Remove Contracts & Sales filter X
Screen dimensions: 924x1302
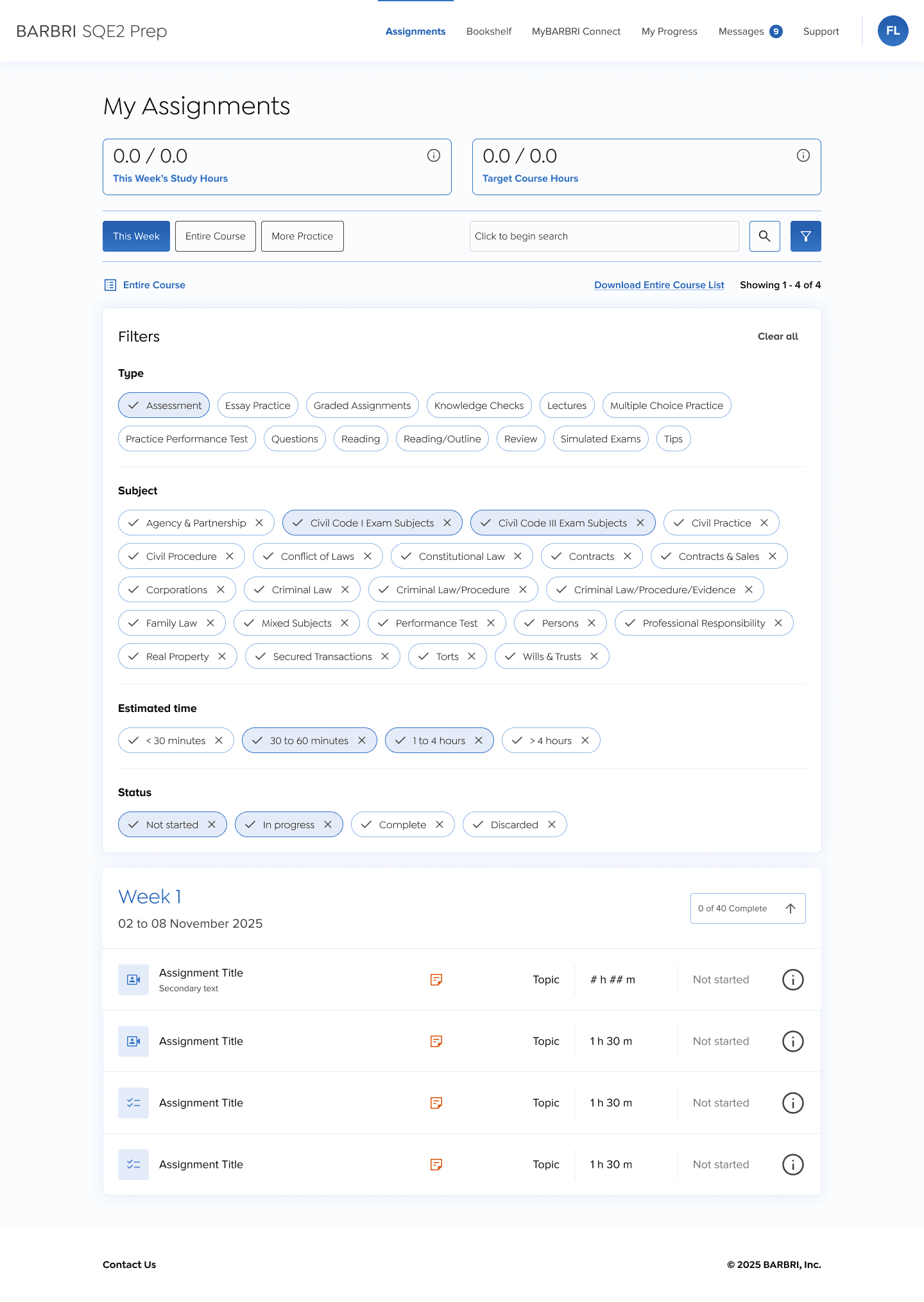pyautogui.click(x=773, y=556)
